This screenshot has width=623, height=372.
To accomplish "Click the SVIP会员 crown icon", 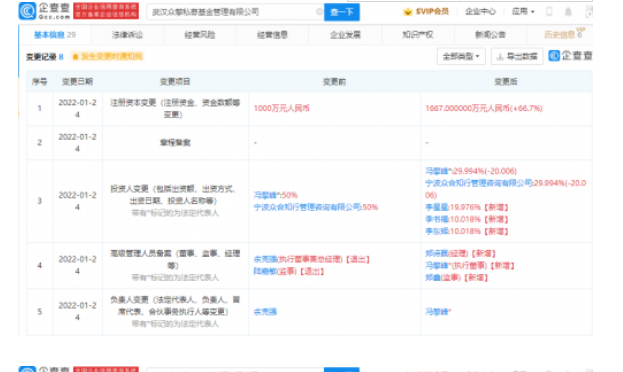I will pos(407,12).
